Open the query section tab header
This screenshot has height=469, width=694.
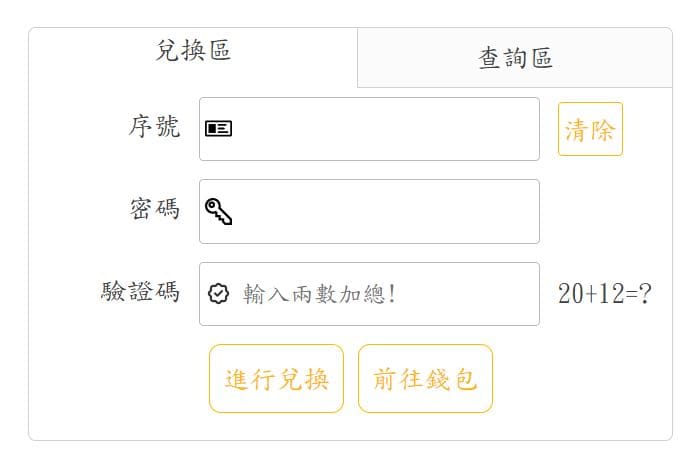[515, 58]
